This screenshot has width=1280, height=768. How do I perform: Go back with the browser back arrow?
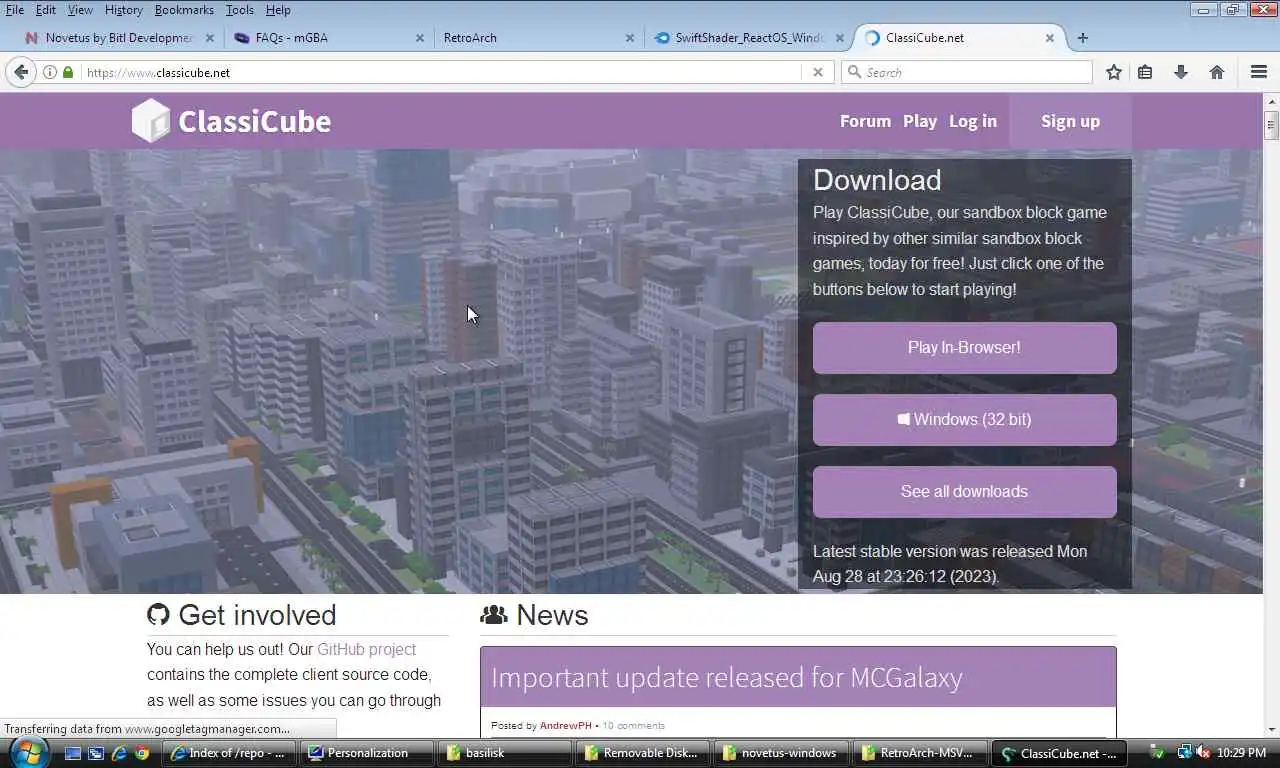tap(21, 72)
